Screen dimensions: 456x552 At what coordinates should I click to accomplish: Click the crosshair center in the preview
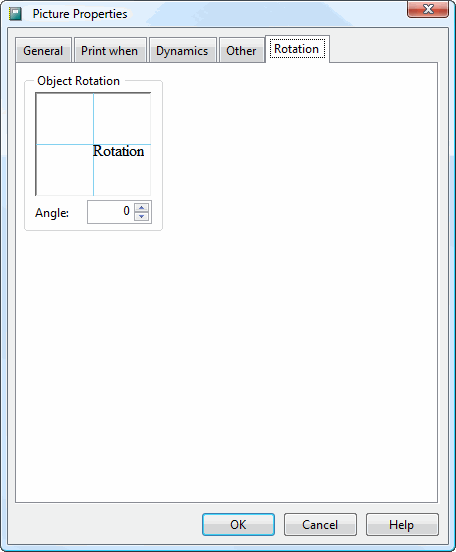(x=93, y=144)
